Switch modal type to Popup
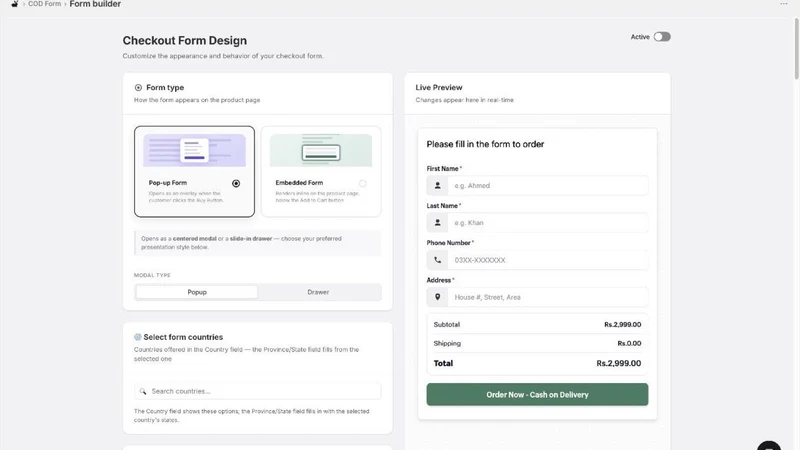 pos(197,292)
